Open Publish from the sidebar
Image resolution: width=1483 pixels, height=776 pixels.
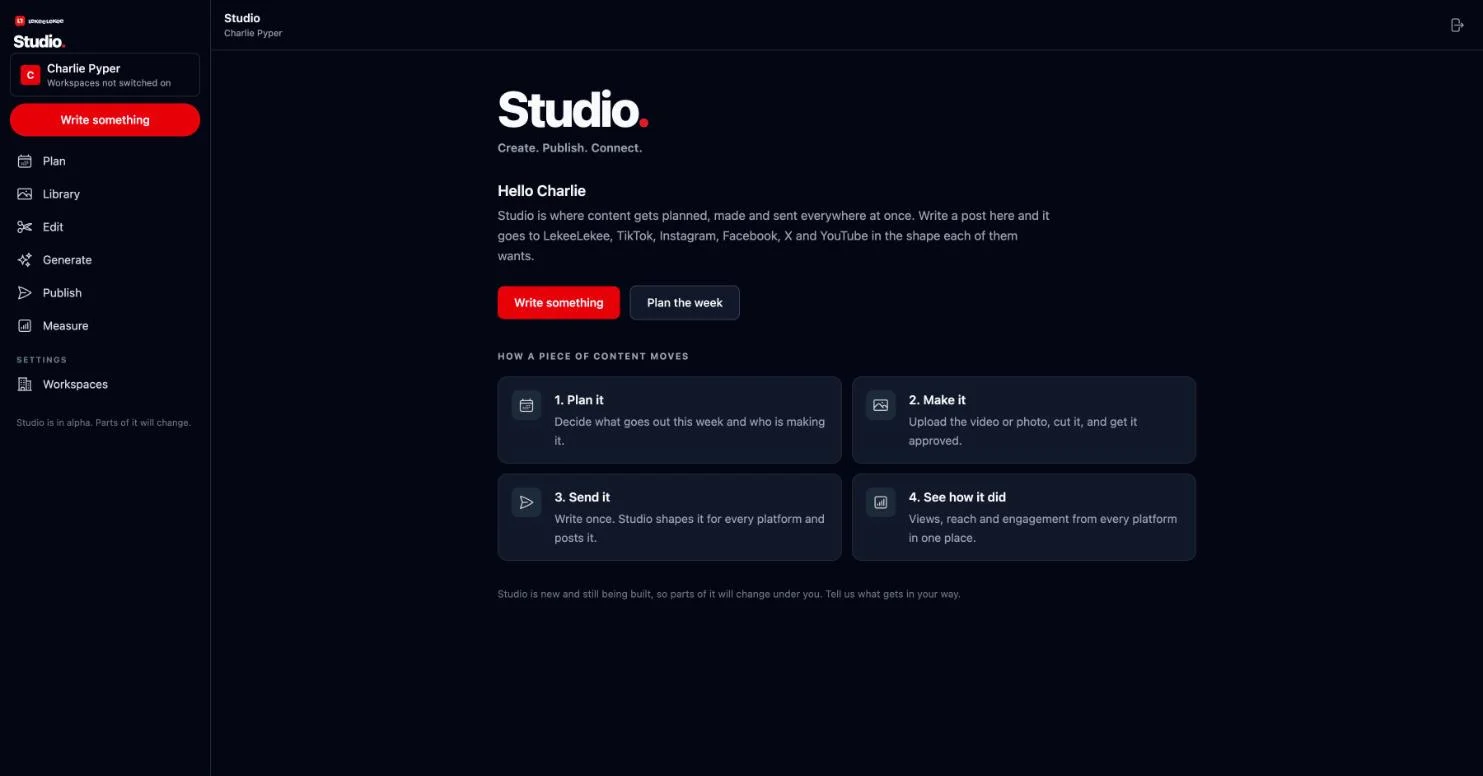click(x=105, y=293)
